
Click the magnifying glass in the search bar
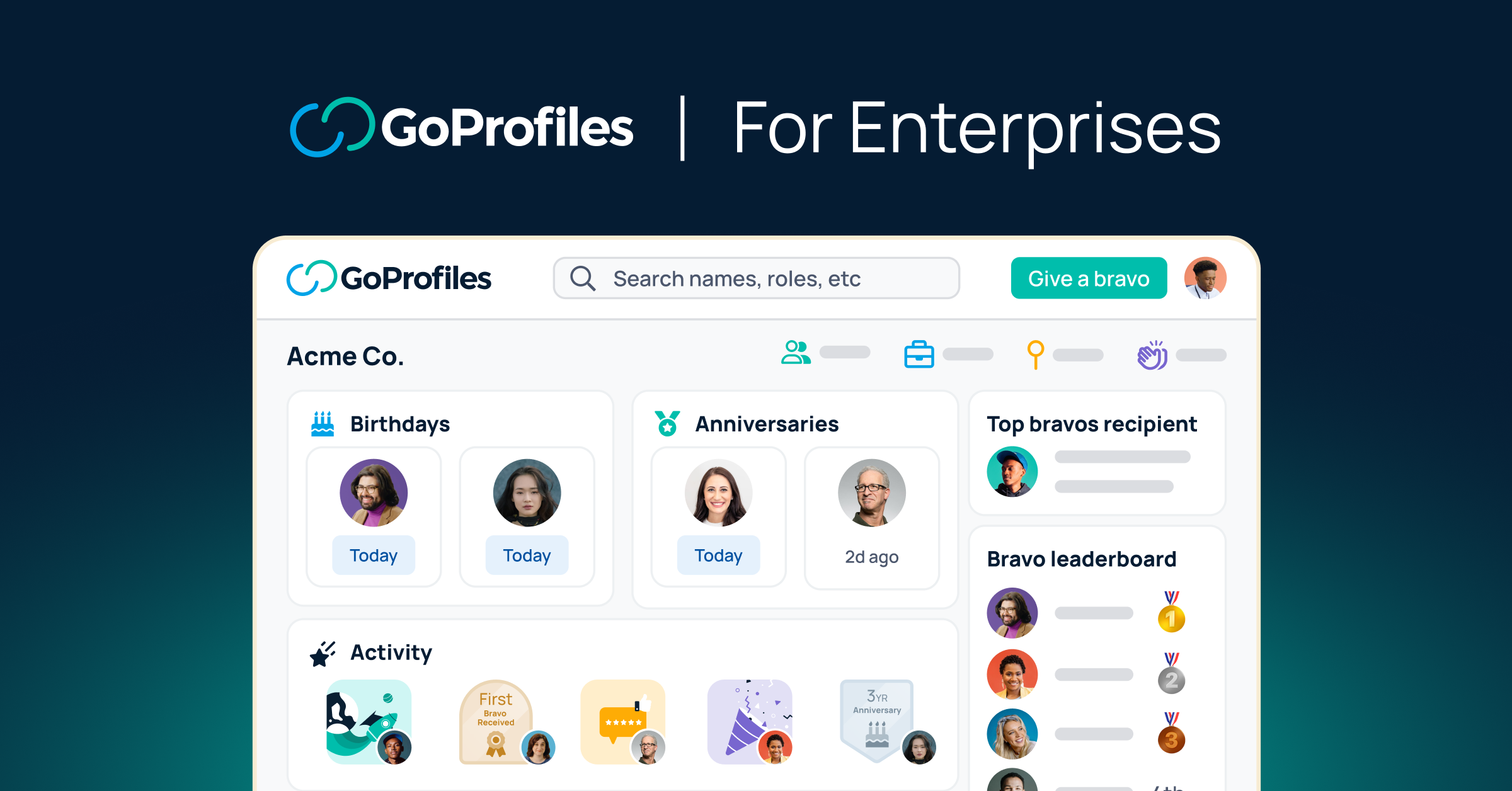point(583,278)
